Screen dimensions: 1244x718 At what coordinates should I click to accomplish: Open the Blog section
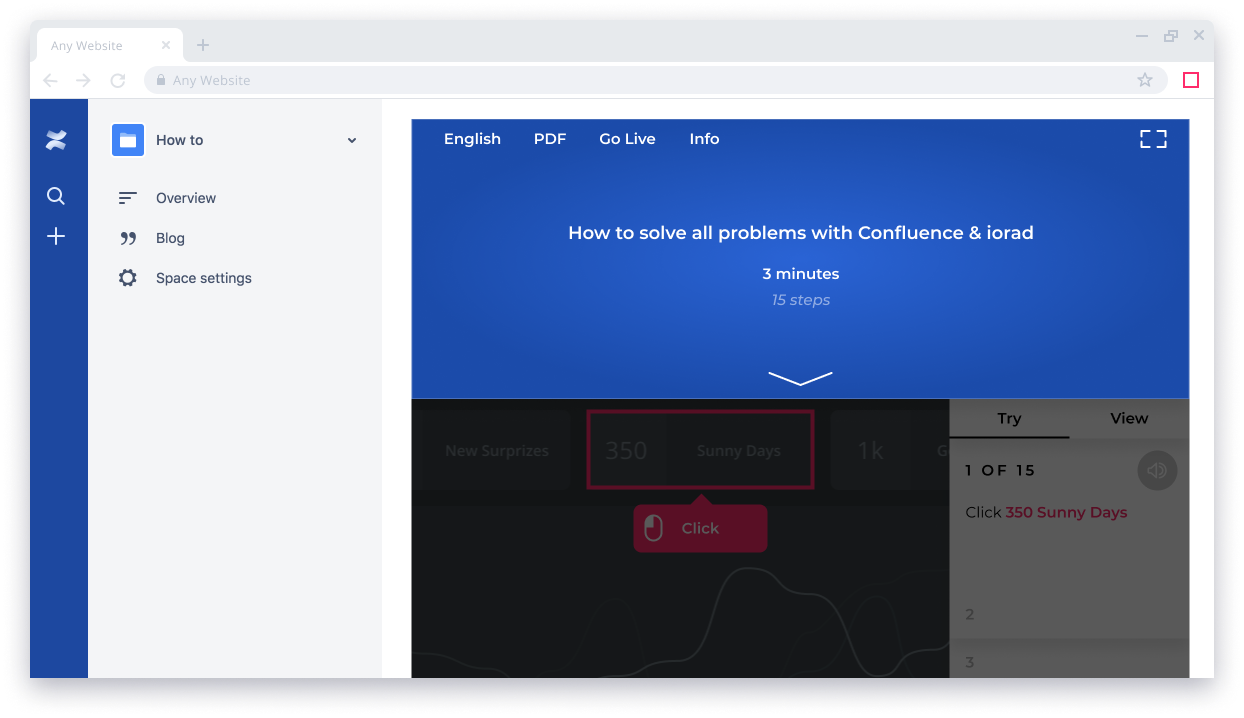[170, 238]
